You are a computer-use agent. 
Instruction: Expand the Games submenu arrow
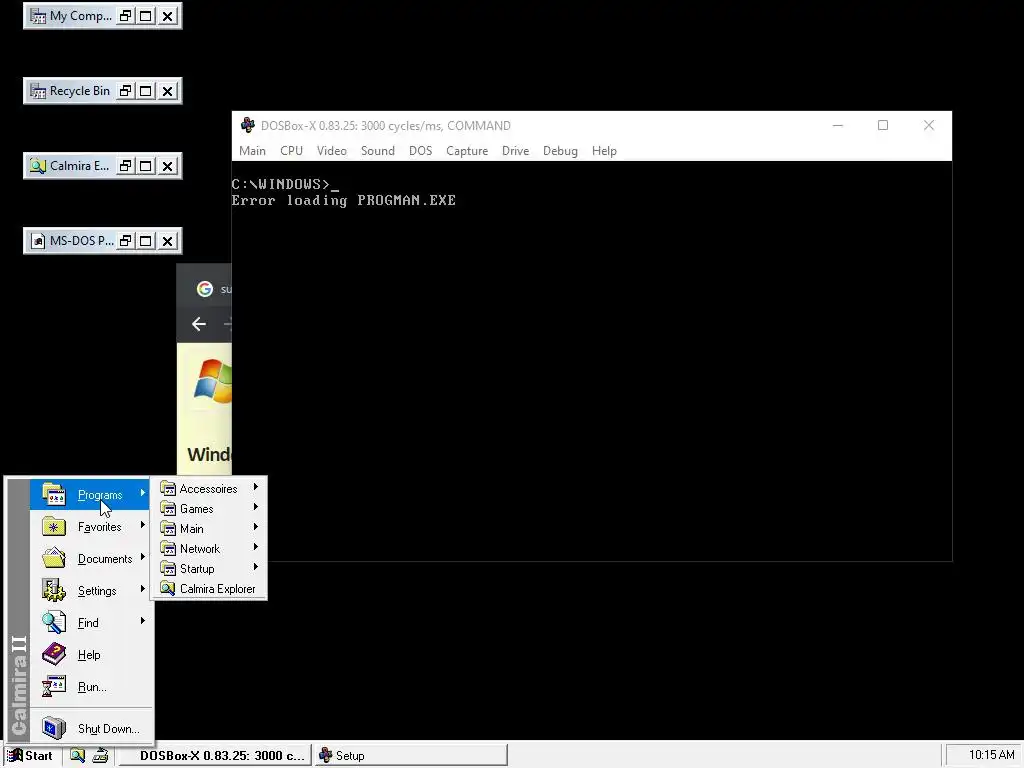(256, 507)
